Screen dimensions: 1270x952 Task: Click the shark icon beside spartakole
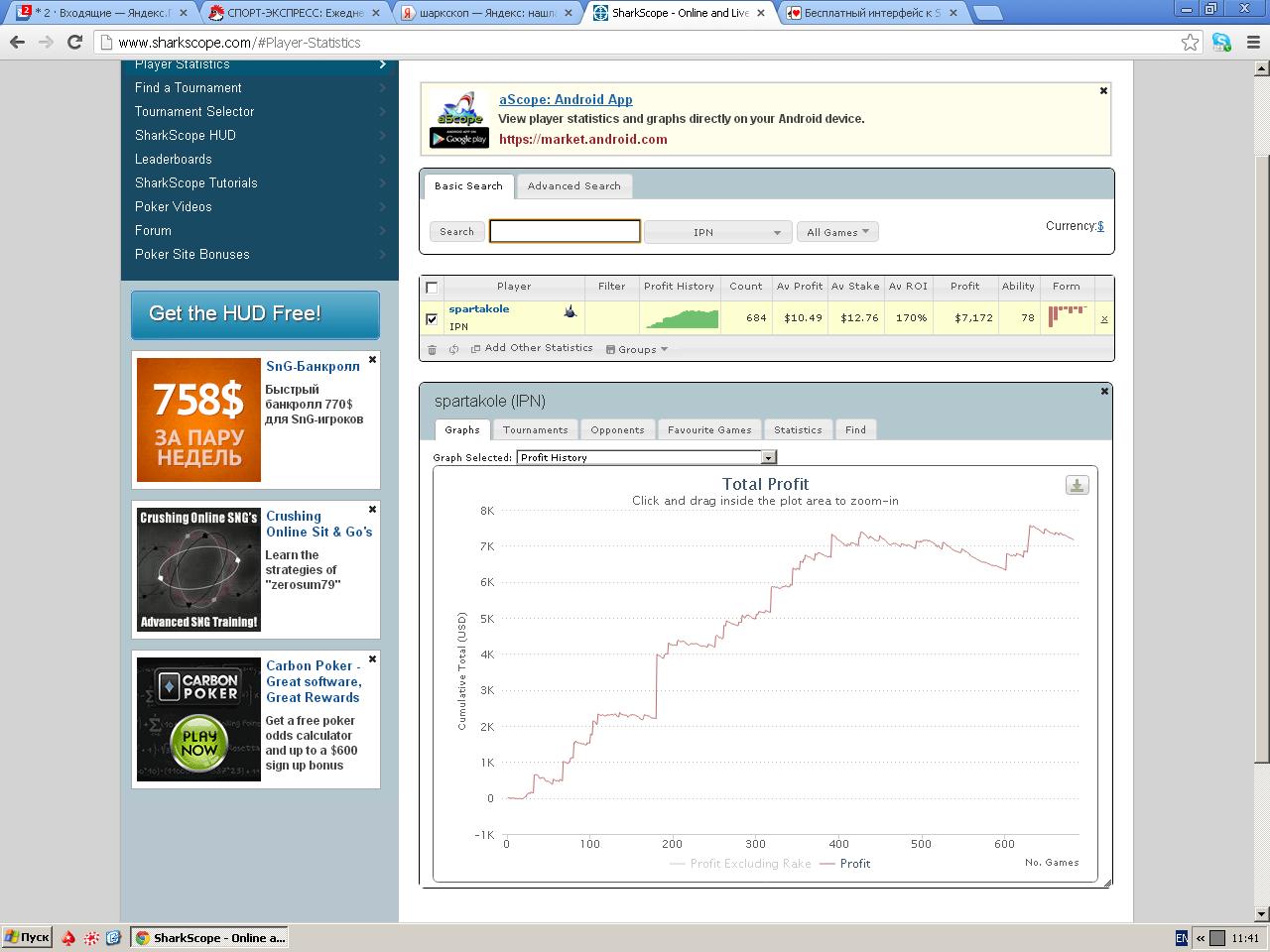(x=571, y=311)
